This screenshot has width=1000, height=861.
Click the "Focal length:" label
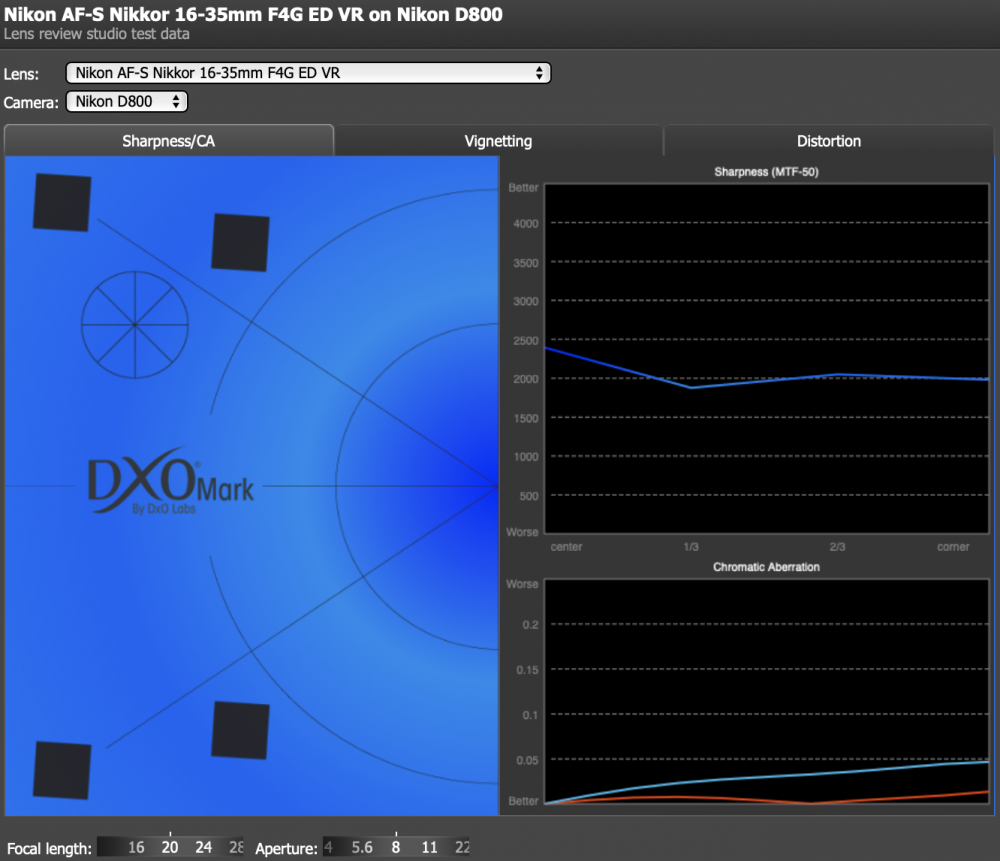point(49,849)
